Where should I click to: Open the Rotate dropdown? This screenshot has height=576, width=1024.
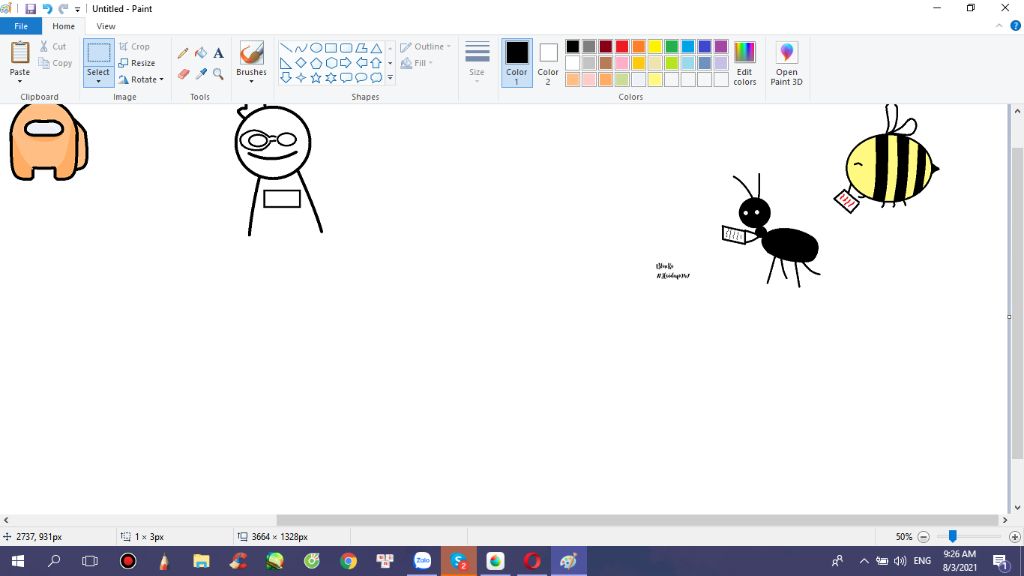(x=140, y=80)
